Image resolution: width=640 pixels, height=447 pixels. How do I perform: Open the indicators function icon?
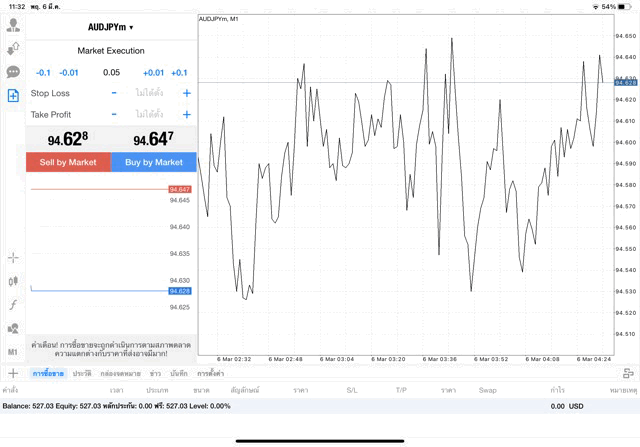(x=13, y=305)
